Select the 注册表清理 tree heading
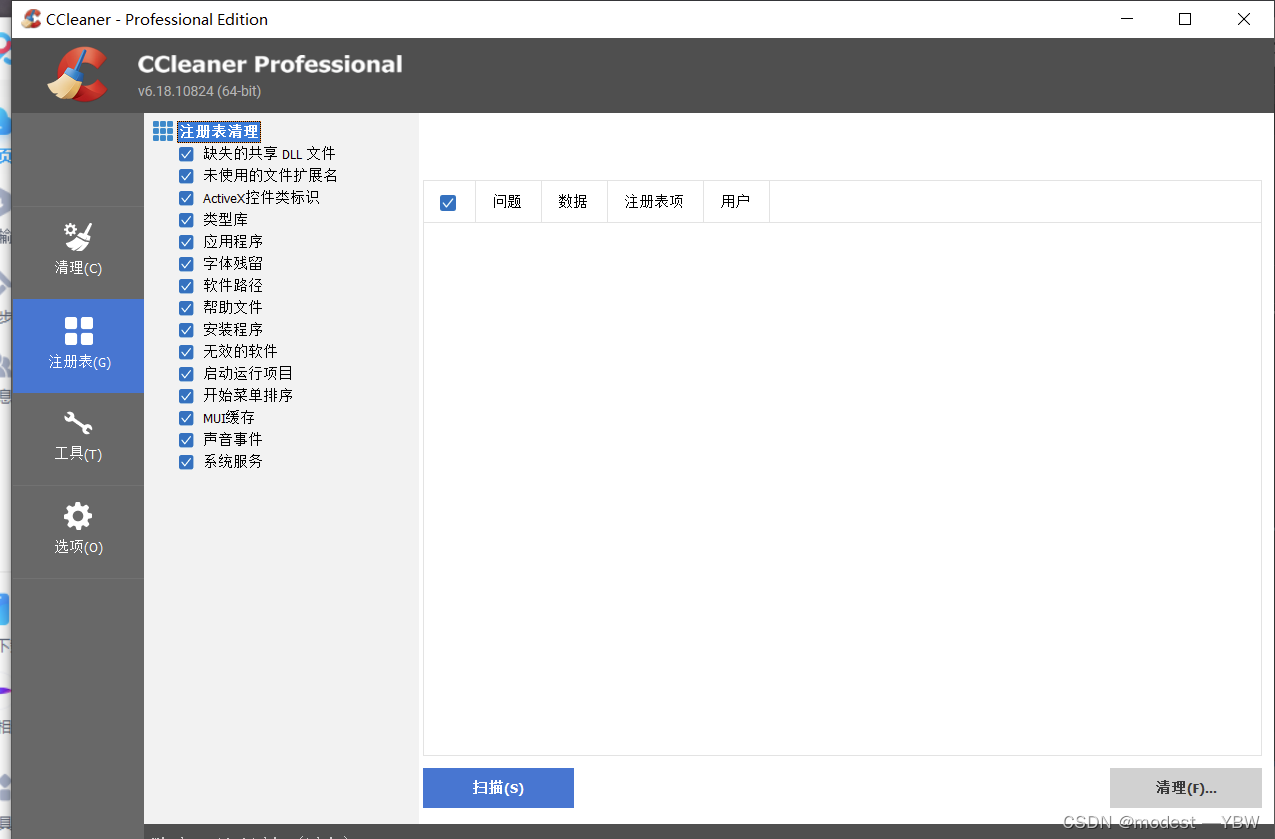Screen dimensions: 1275x839 219,131
